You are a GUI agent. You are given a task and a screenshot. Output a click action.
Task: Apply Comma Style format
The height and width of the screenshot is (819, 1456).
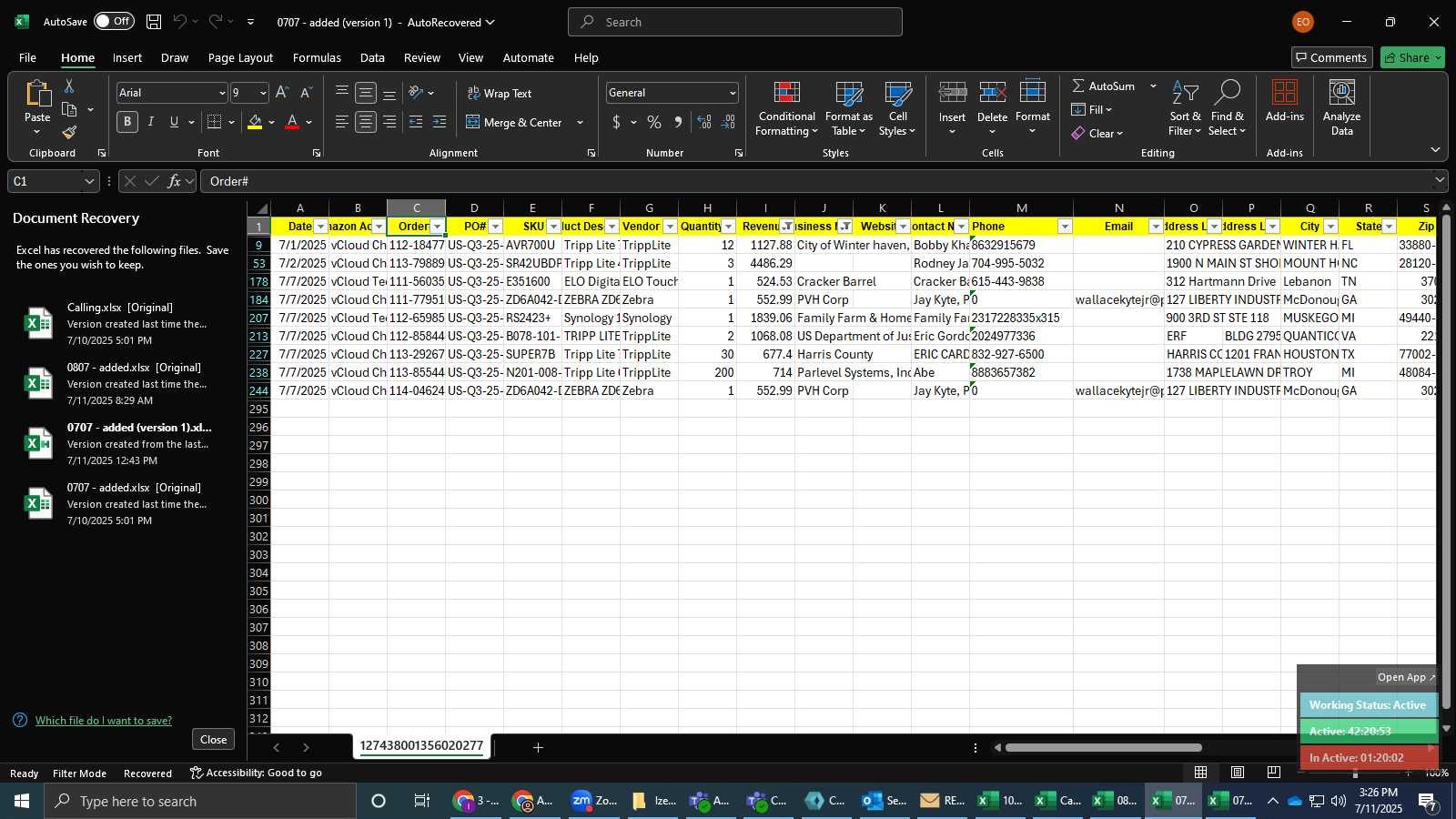tap(678, 122)
